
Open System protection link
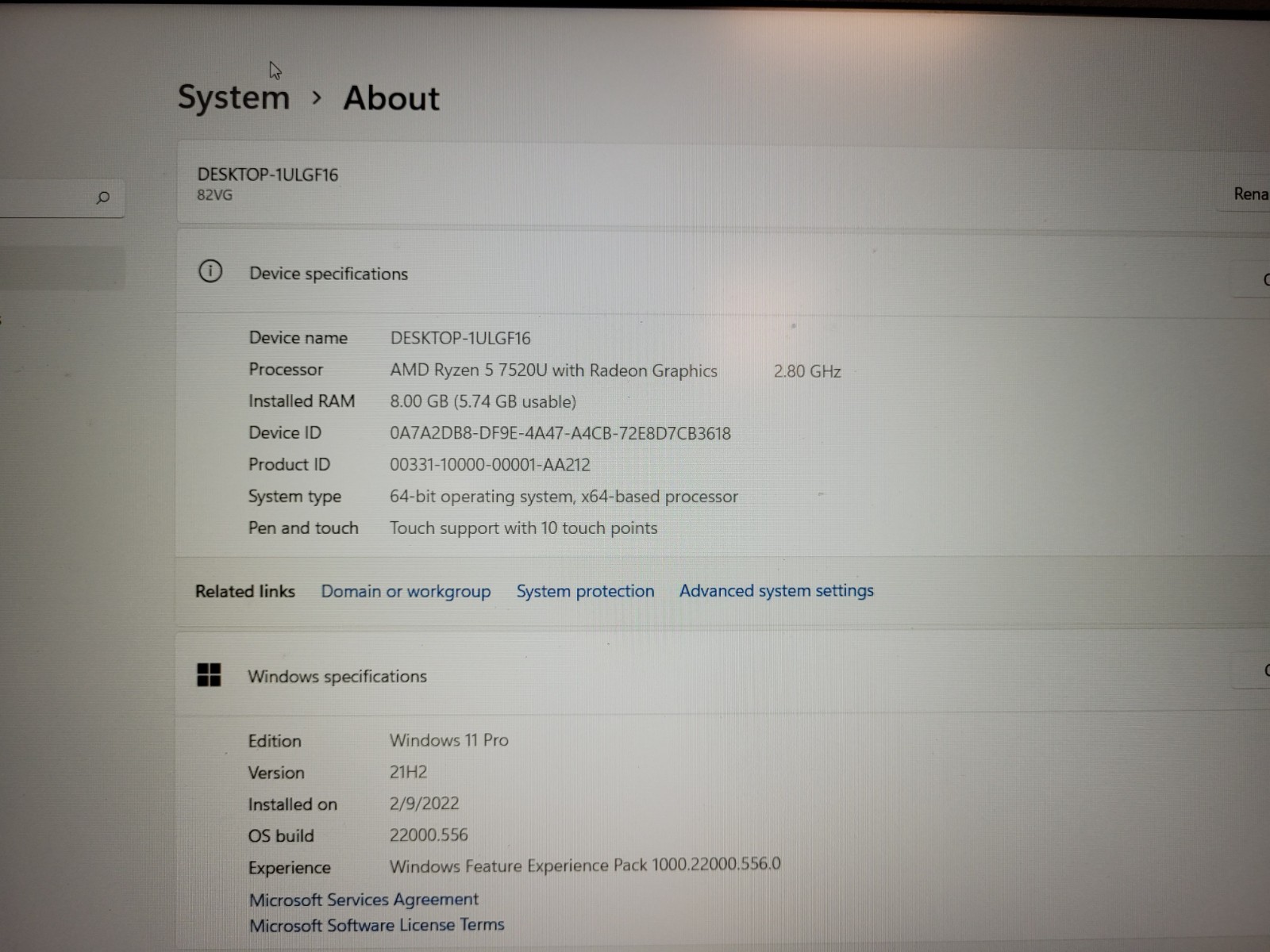tap(585, 591)
